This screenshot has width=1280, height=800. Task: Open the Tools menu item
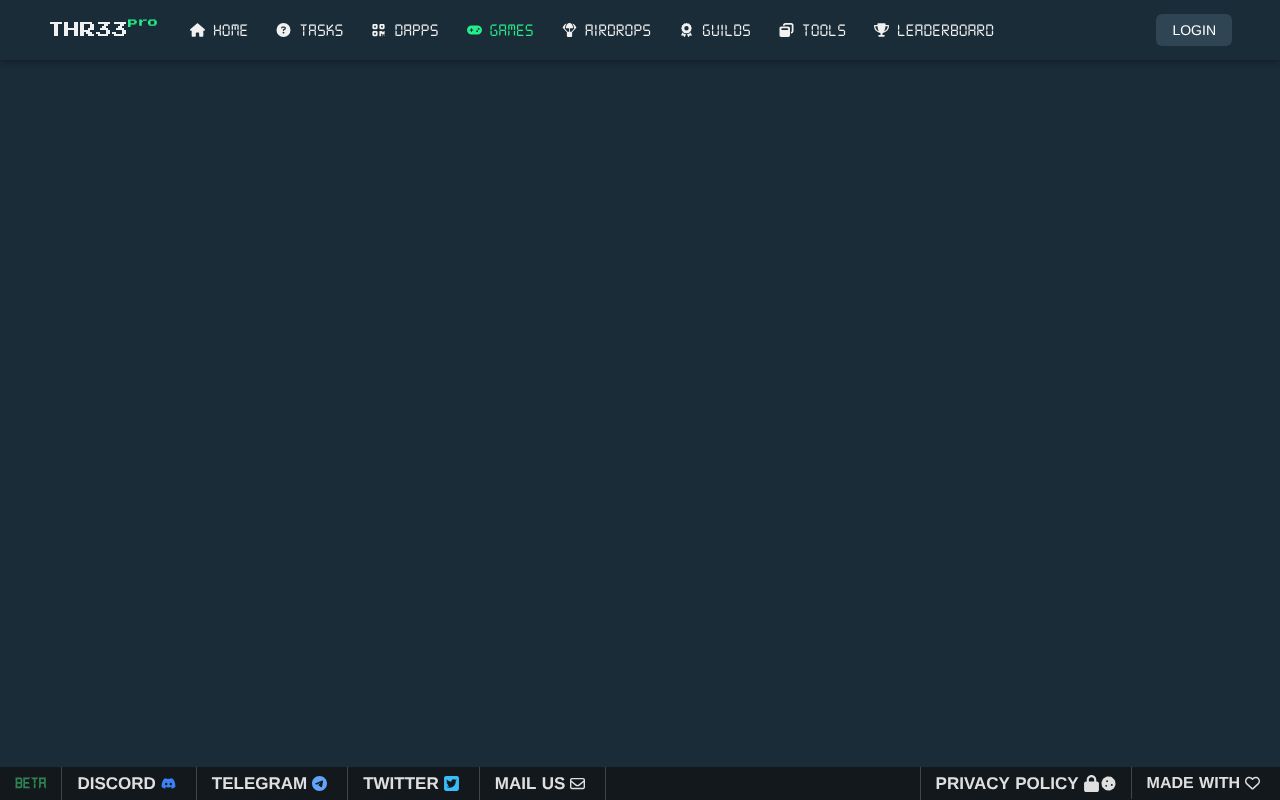[823, 30]
